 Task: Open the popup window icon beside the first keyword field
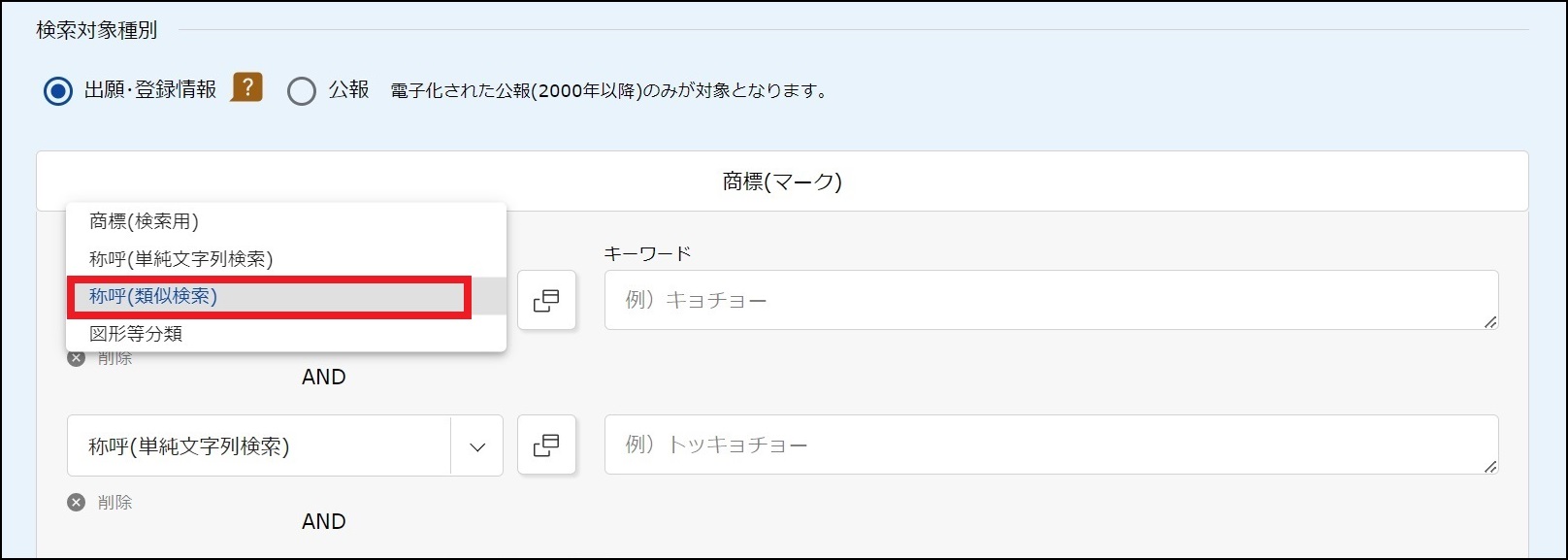click(x=546, y=301)
